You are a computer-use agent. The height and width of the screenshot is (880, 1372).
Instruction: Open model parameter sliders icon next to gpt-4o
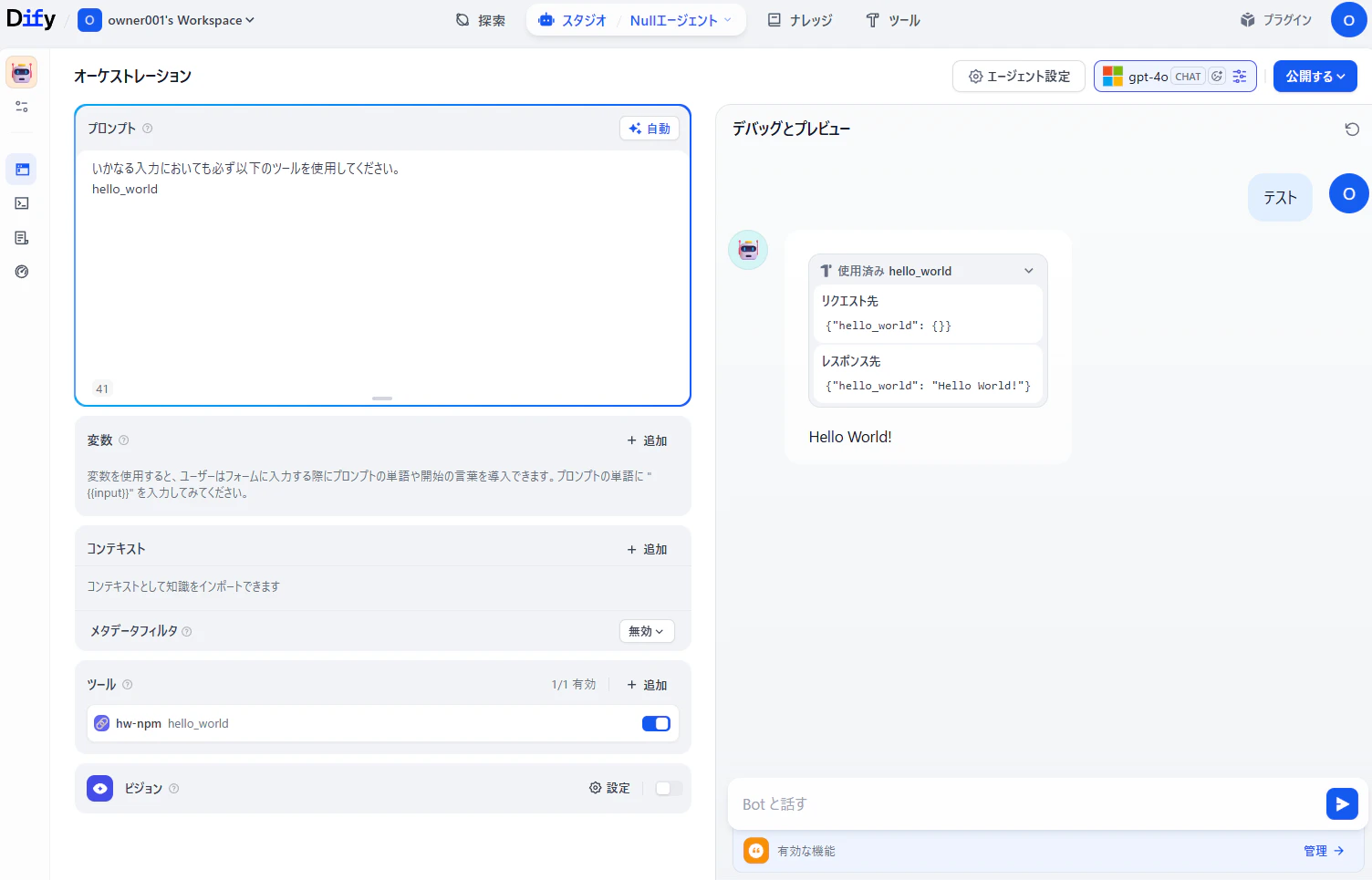point(1240,77)
